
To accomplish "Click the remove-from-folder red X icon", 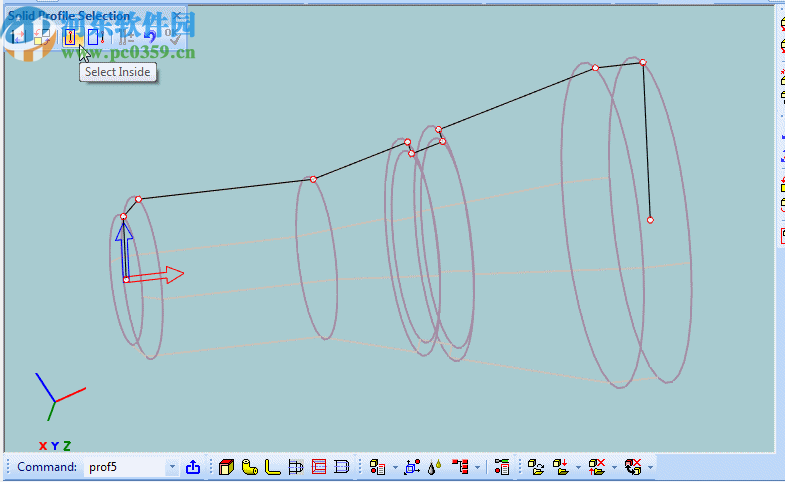I will [597, 467].
